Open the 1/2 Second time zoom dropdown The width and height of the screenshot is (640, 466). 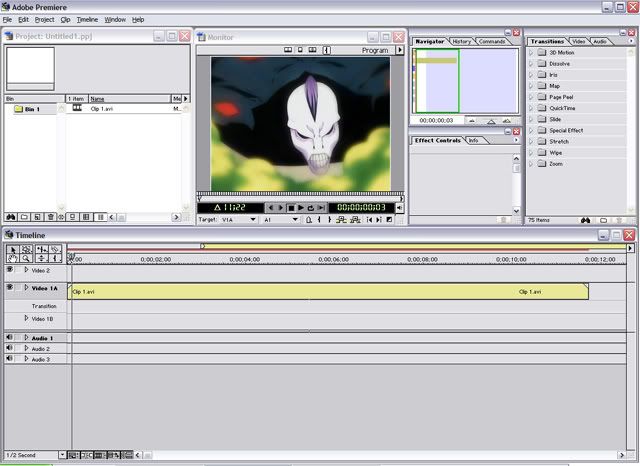click(x=62, y=455)
